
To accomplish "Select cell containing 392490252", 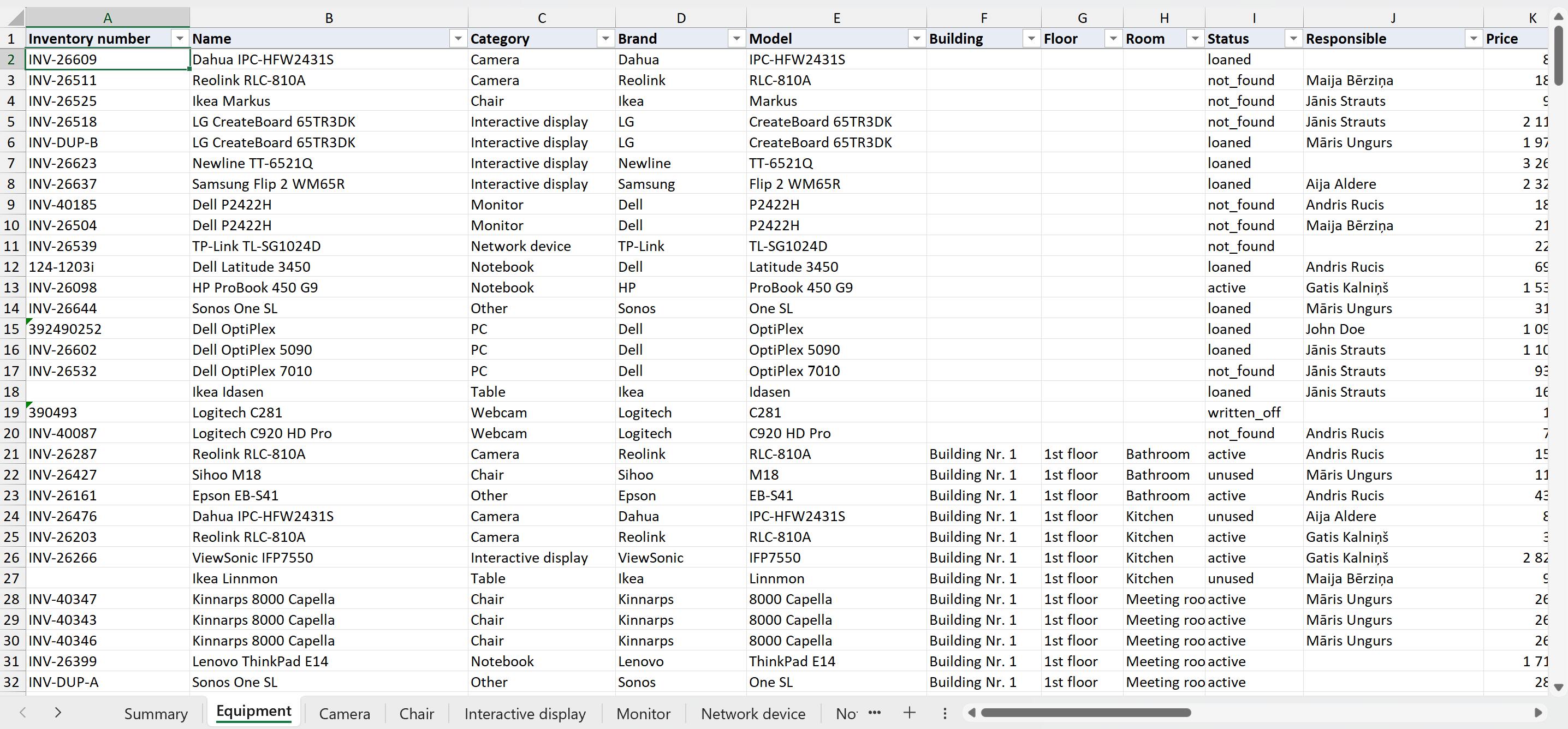I will (108, 329).
